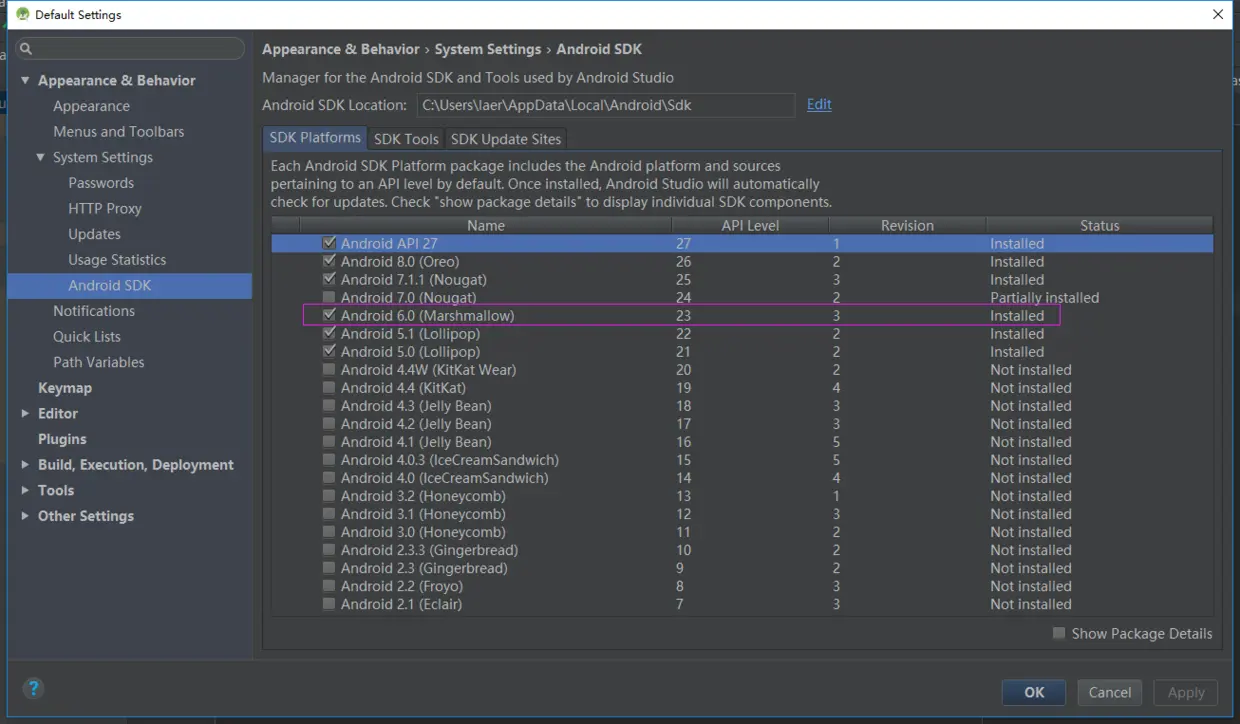1240x724 pixels.
Task: Open Notifications settings item
Action: pos(94,311)
